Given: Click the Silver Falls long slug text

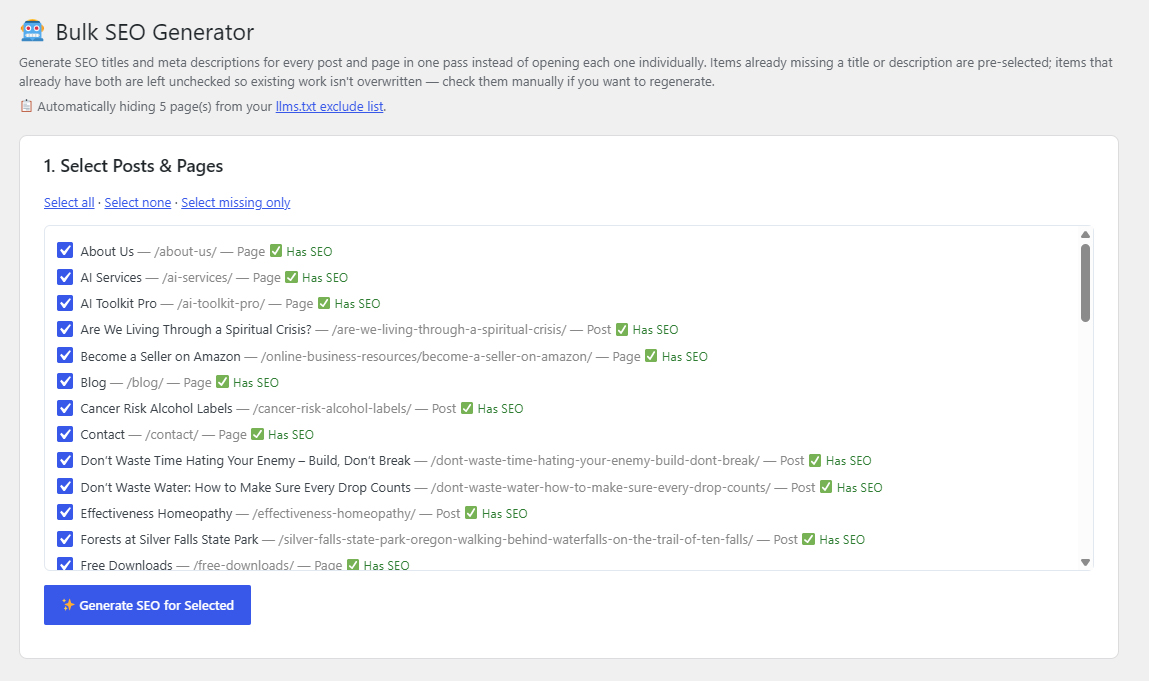Looking at the screenshot, I should 515,540.
